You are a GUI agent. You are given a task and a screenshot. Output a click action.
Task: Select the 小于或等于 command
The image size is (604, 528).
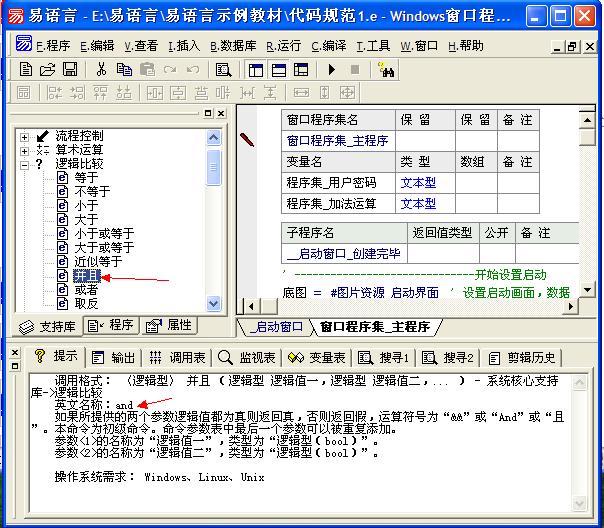(x=104, y=234)
